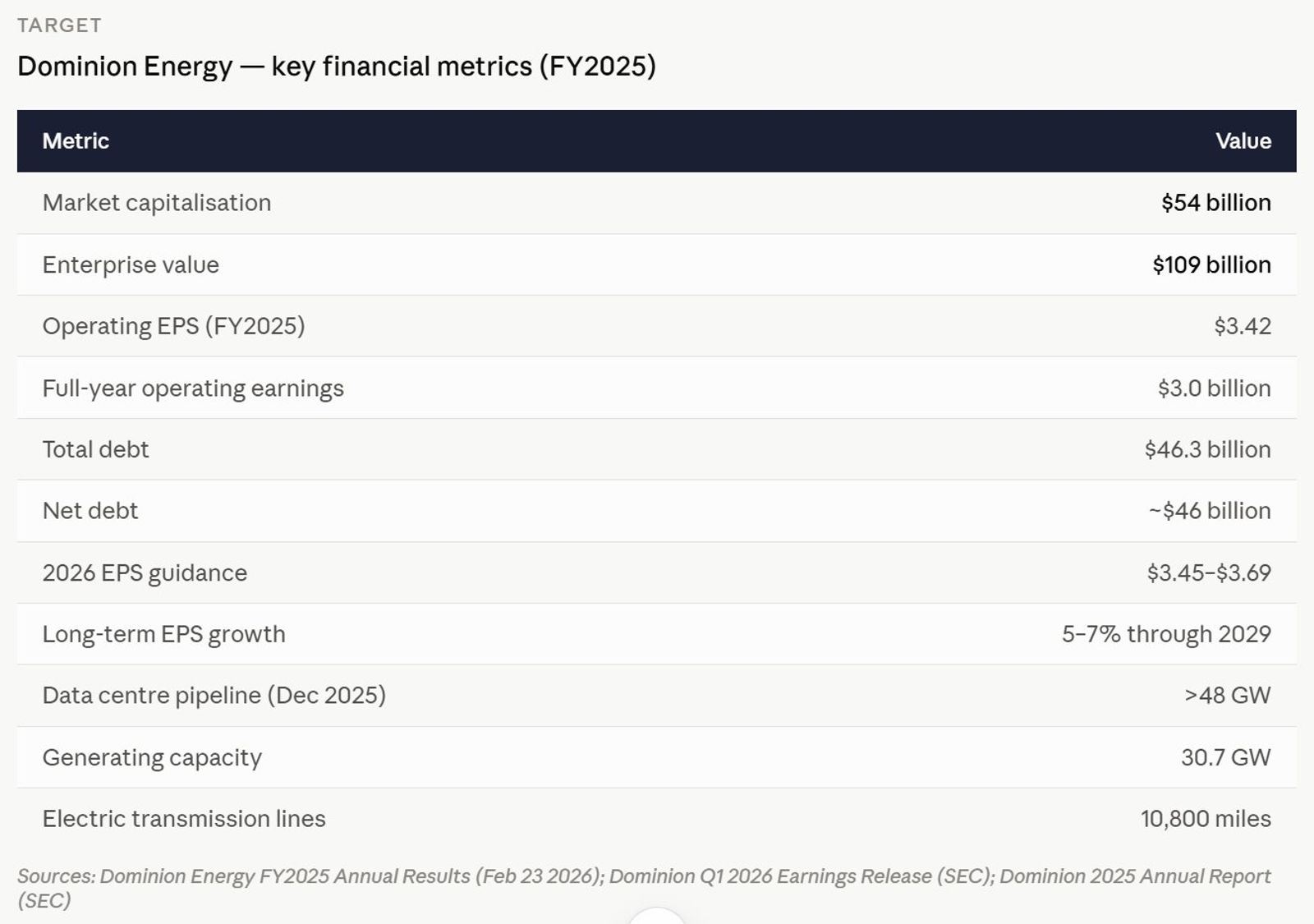1314x924 pixels.
Task: Select the Data centre pipeline row
Action: (x=657, y=696)
